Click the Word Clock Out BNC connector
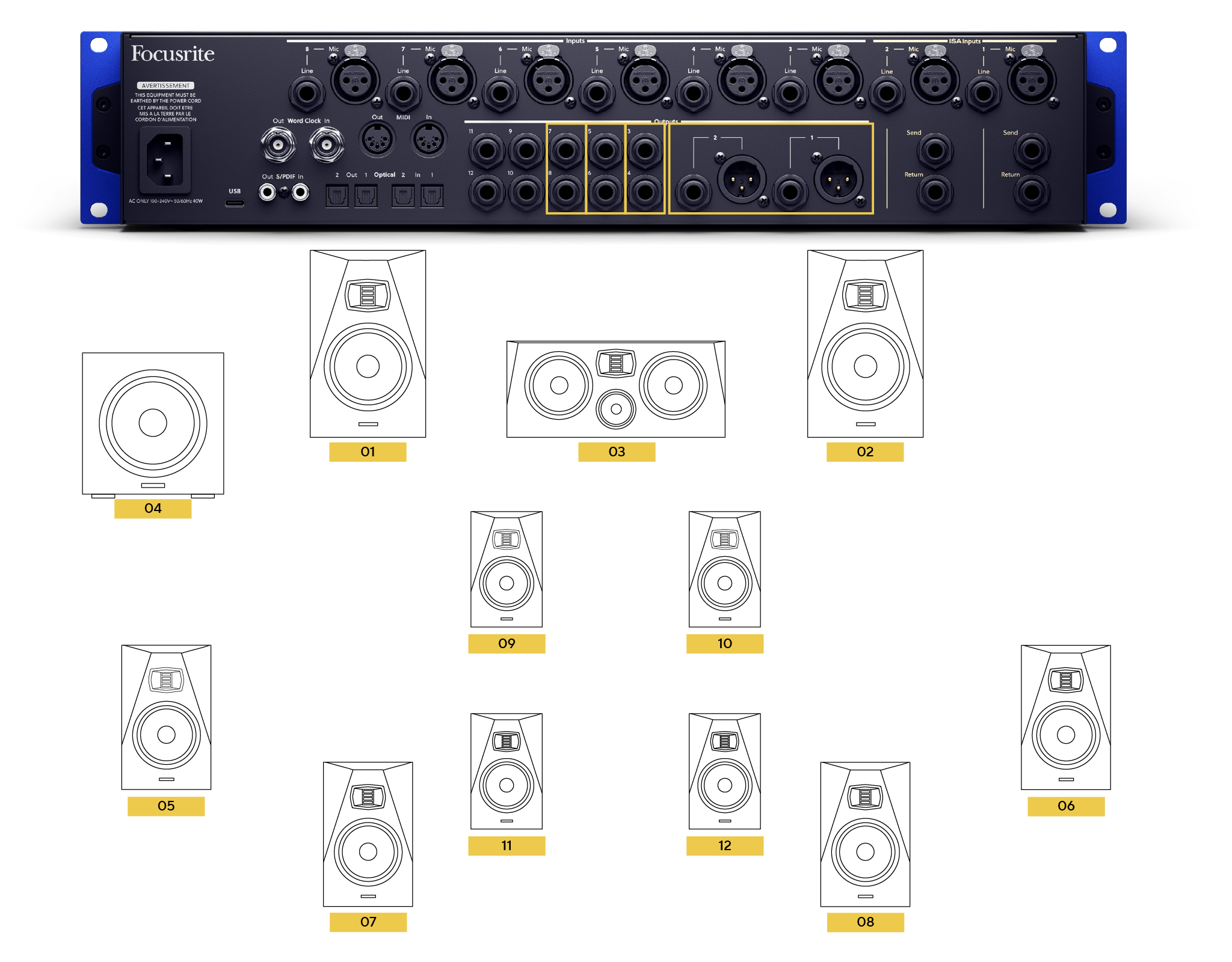 (x=278, y=145)
